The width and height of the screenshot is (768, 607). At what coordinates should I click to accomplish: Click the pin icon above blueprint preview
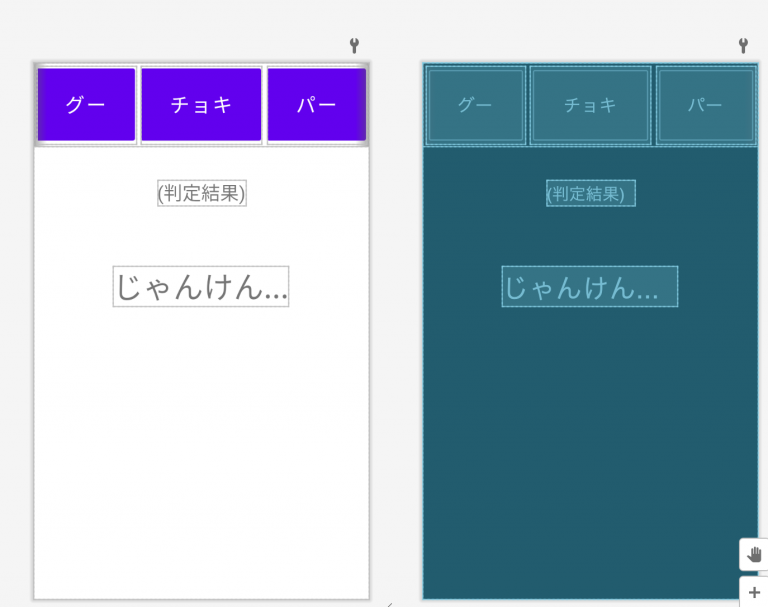[x=743, y=46]
